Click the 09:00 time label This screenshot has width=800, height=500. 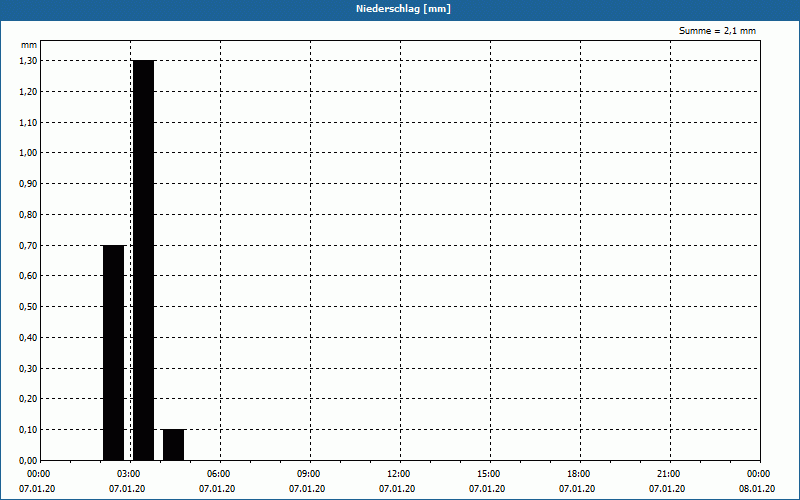309,474
